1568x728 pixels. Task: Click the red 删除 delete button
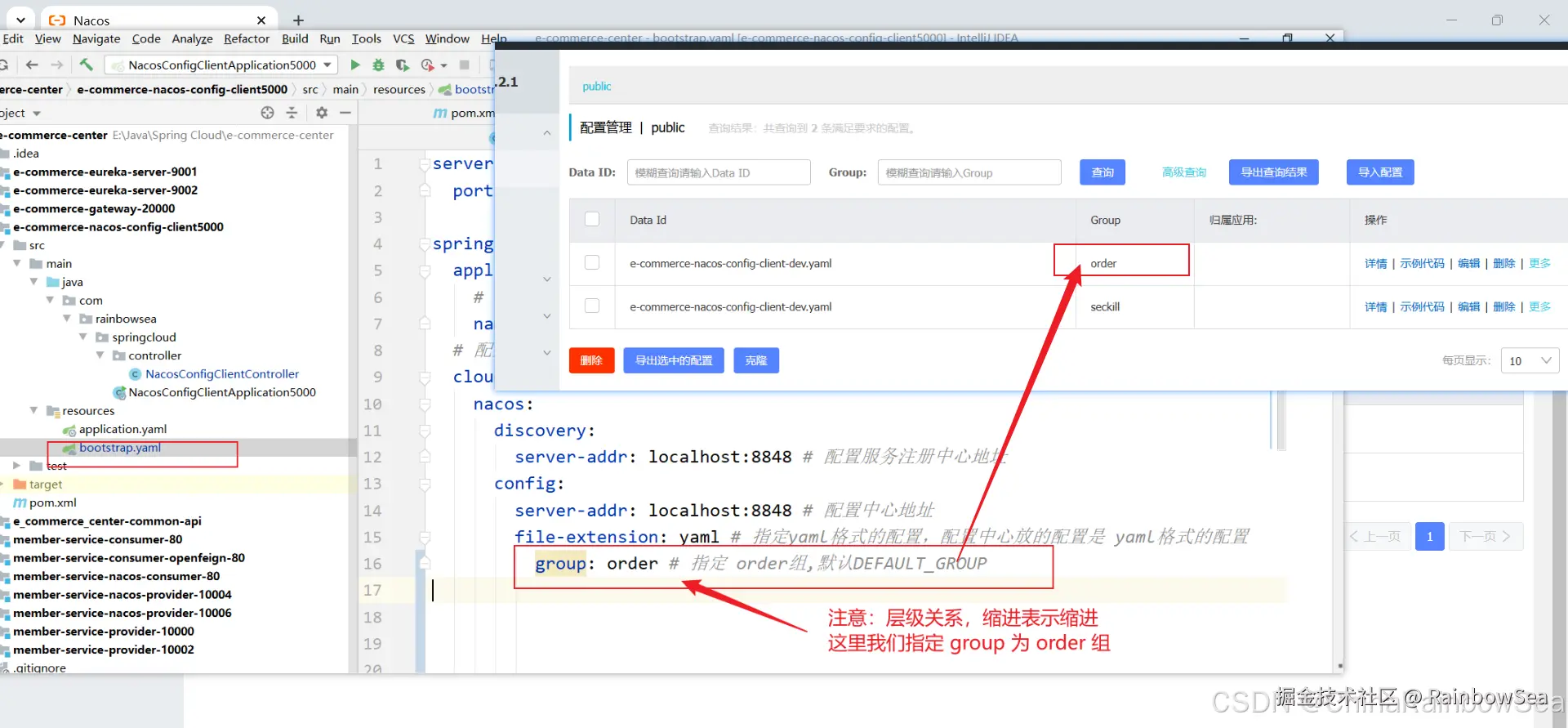[x=591, y=360]
